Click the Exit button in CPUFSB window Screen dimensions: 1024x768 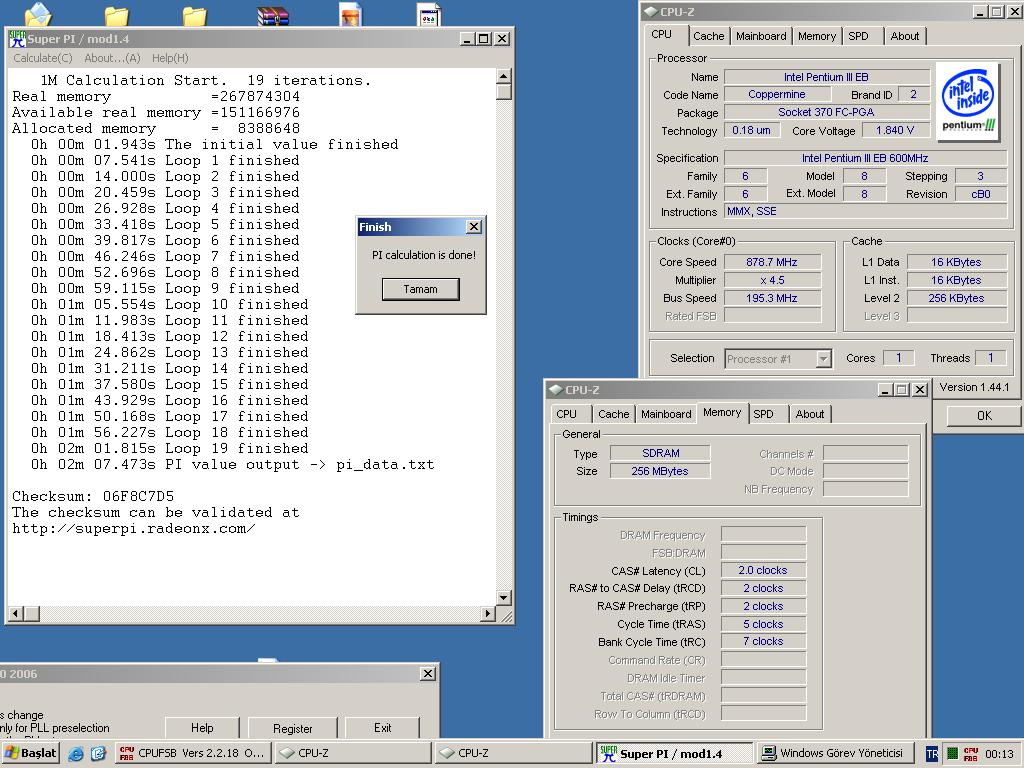pos(383,728)
